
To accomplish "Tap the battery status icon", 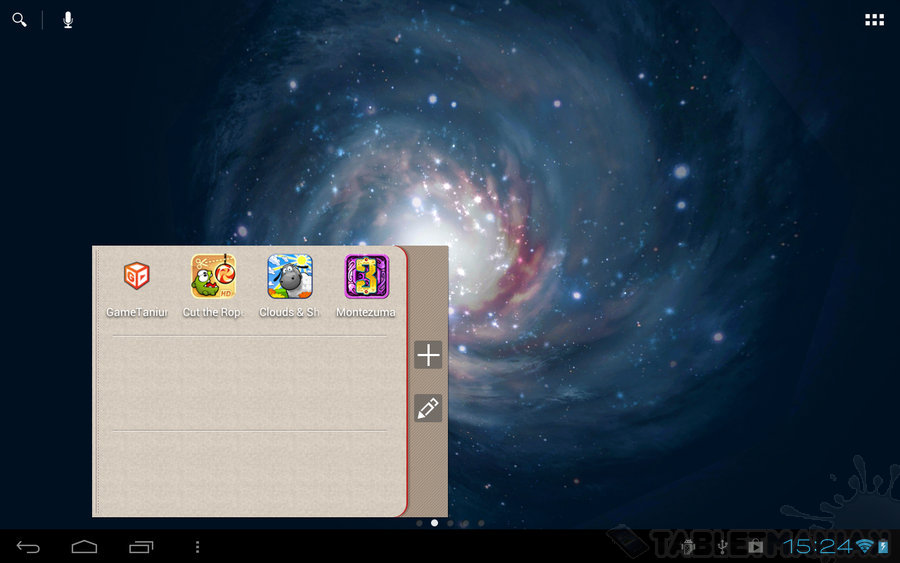I will tap(883, 546).
